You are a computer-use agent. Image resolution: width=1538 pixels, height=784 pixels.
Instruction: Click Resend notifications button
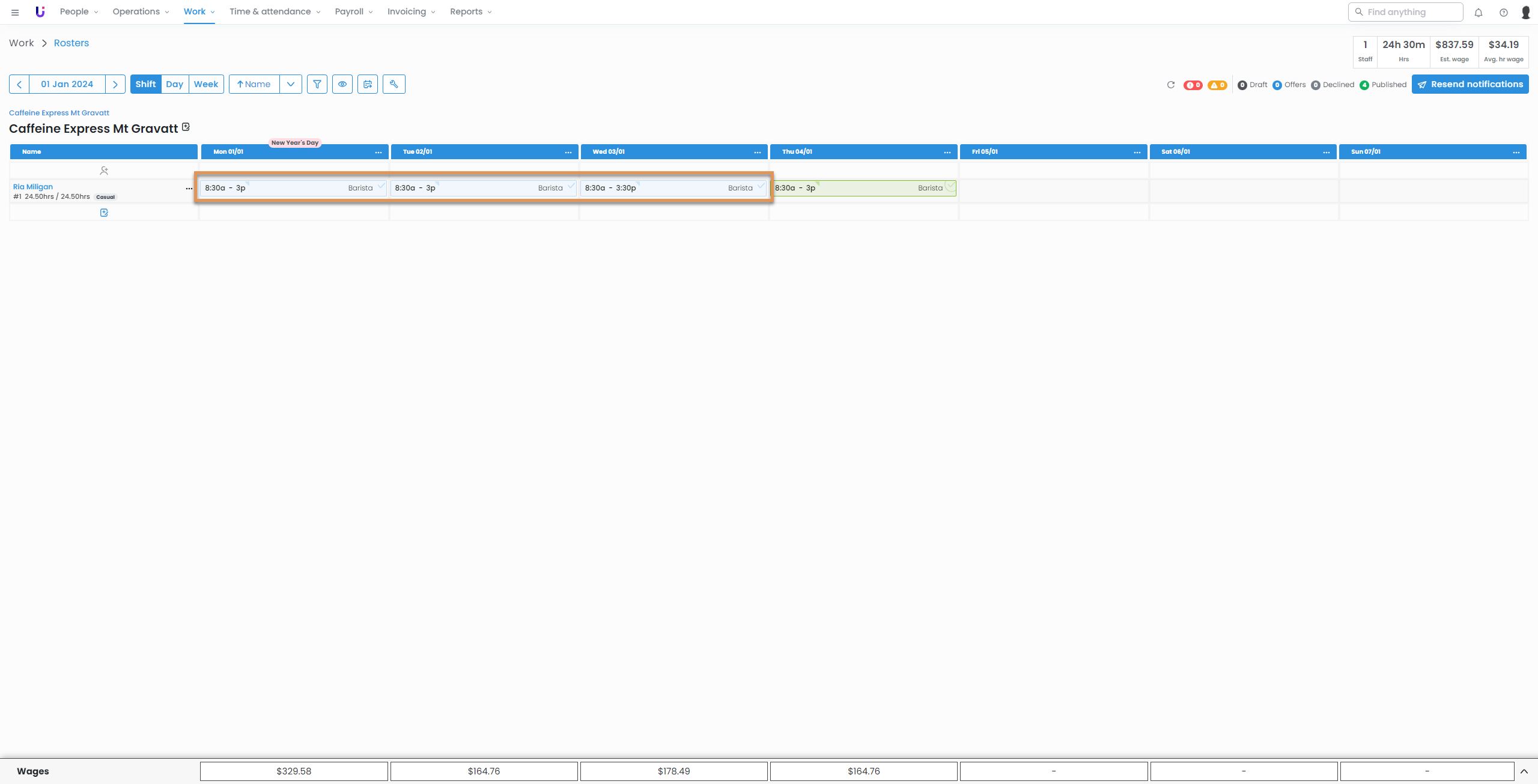(x=1470, y=84)
